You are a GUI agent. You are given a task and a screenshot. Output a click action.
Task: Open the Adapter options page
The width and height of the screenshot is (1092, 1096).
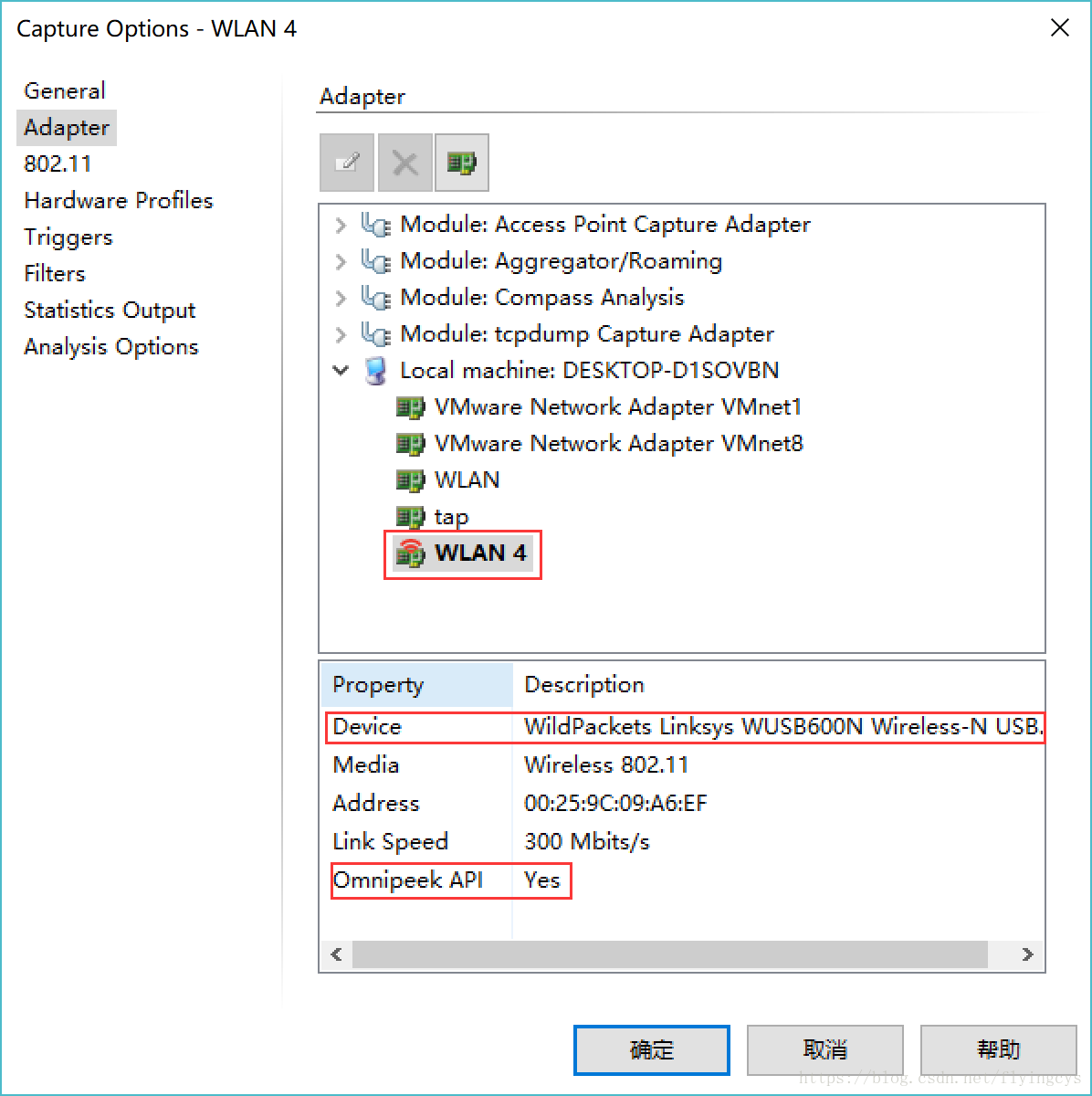coord(67,127)
